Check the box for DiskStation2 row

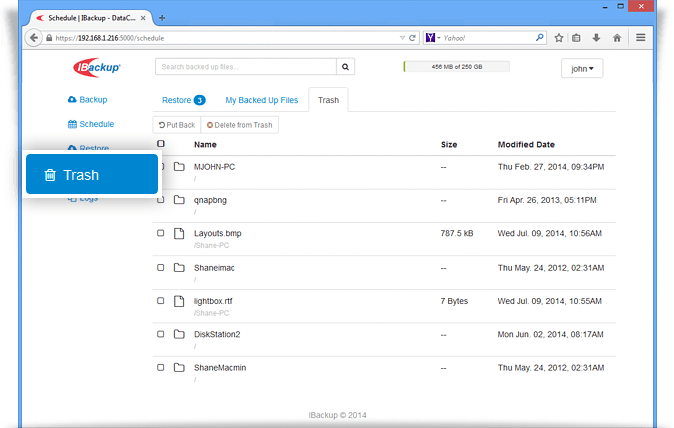[161, 334]
